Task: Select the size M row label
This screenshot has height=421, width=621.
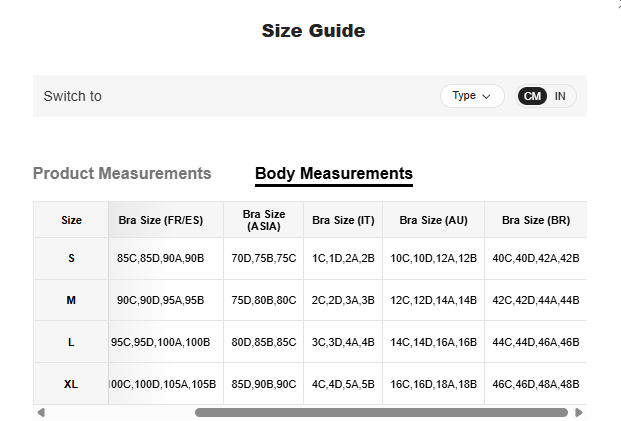Action: click(x=71, y=300)
